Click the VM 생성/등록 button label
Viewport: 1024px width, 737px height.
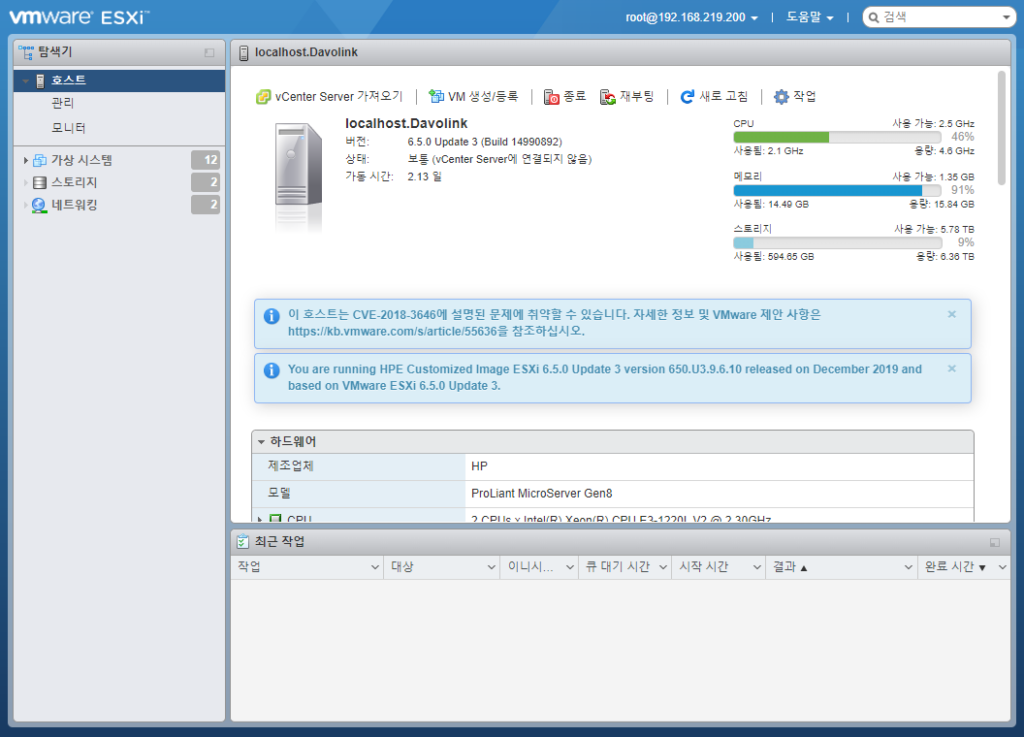(483, 97)
